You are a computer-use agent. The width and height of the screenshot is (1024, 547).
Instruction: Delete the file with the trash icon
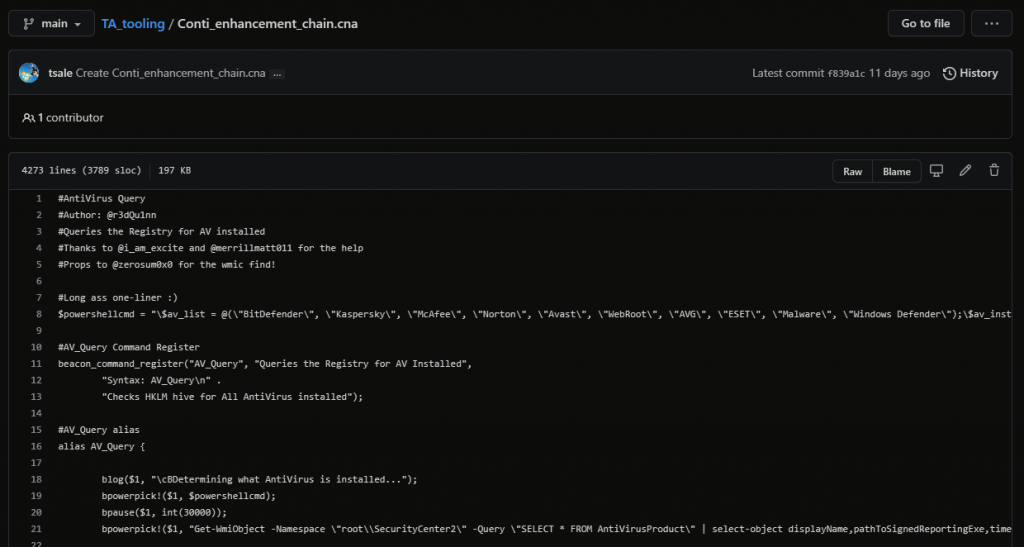[x=994, y=171]
